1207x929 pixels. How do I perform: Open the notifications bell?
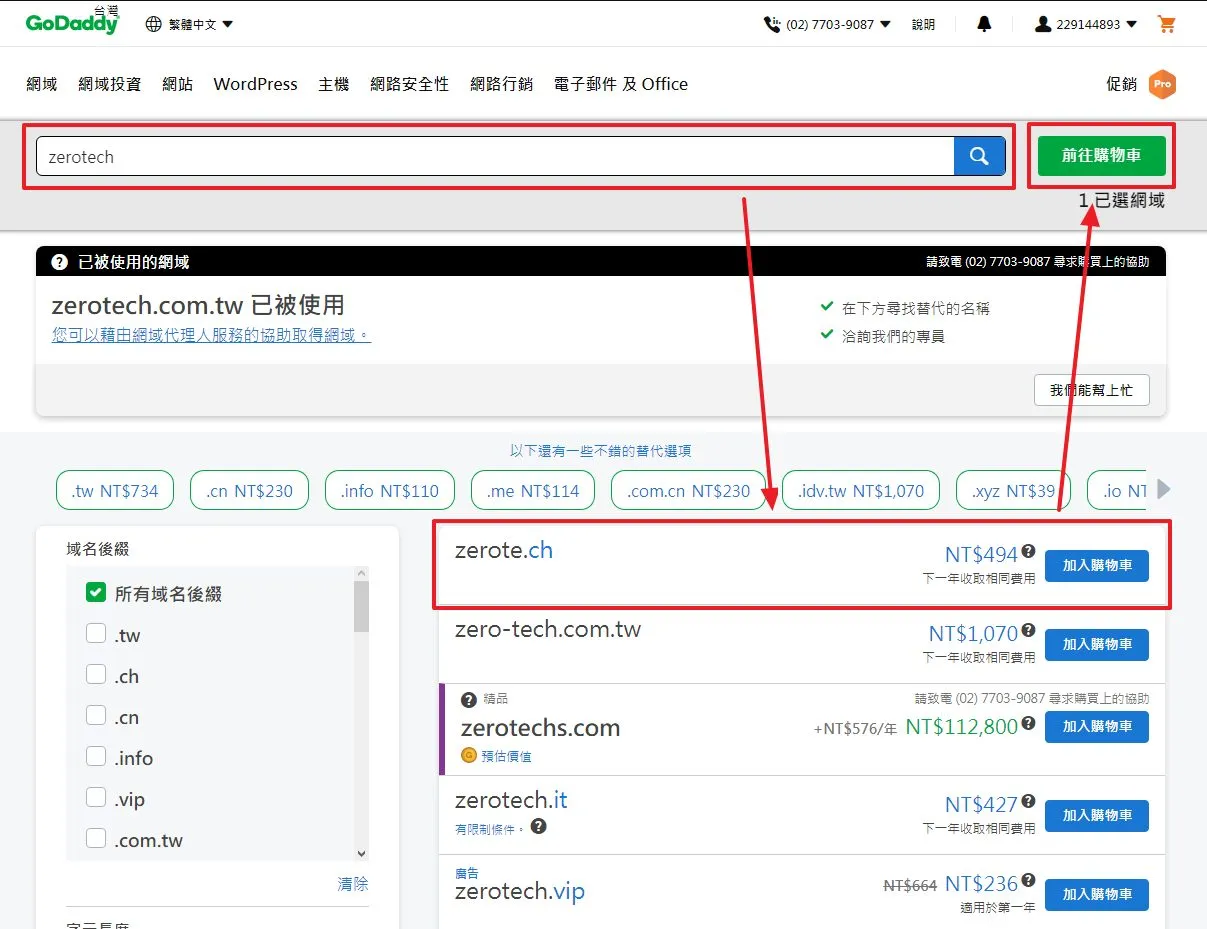984,24
